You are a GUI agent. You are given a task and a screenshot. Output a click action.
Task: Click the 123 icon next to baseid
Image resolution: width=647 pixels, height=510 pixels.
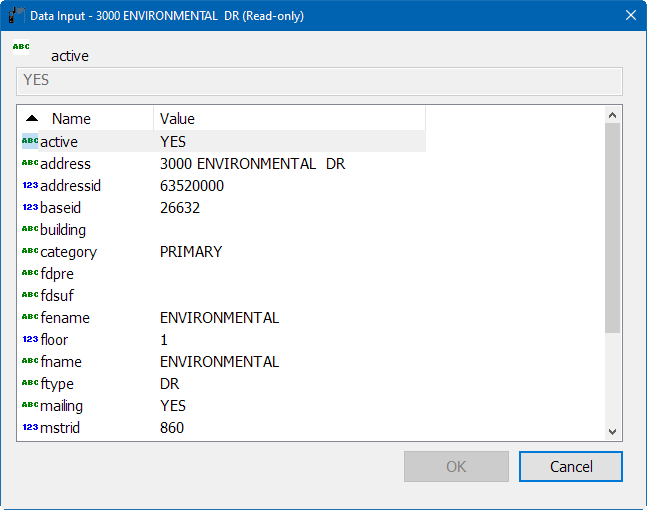pos(30,208)
